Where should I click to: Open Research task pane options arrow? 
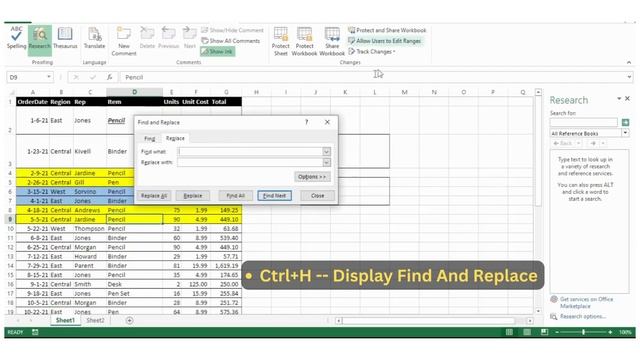(619, 99)
